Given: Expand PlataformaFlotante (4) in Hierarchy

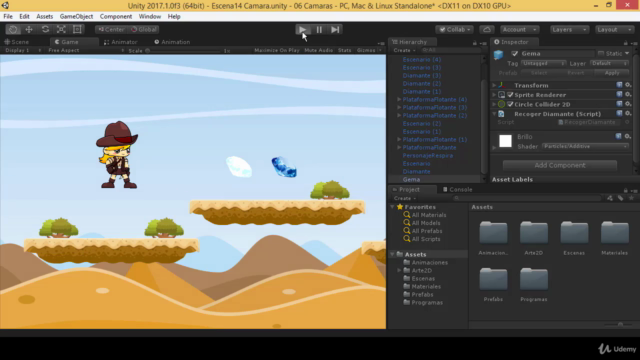Looking at the screenshot, I should pyautogui.click(x=399, y=99).
